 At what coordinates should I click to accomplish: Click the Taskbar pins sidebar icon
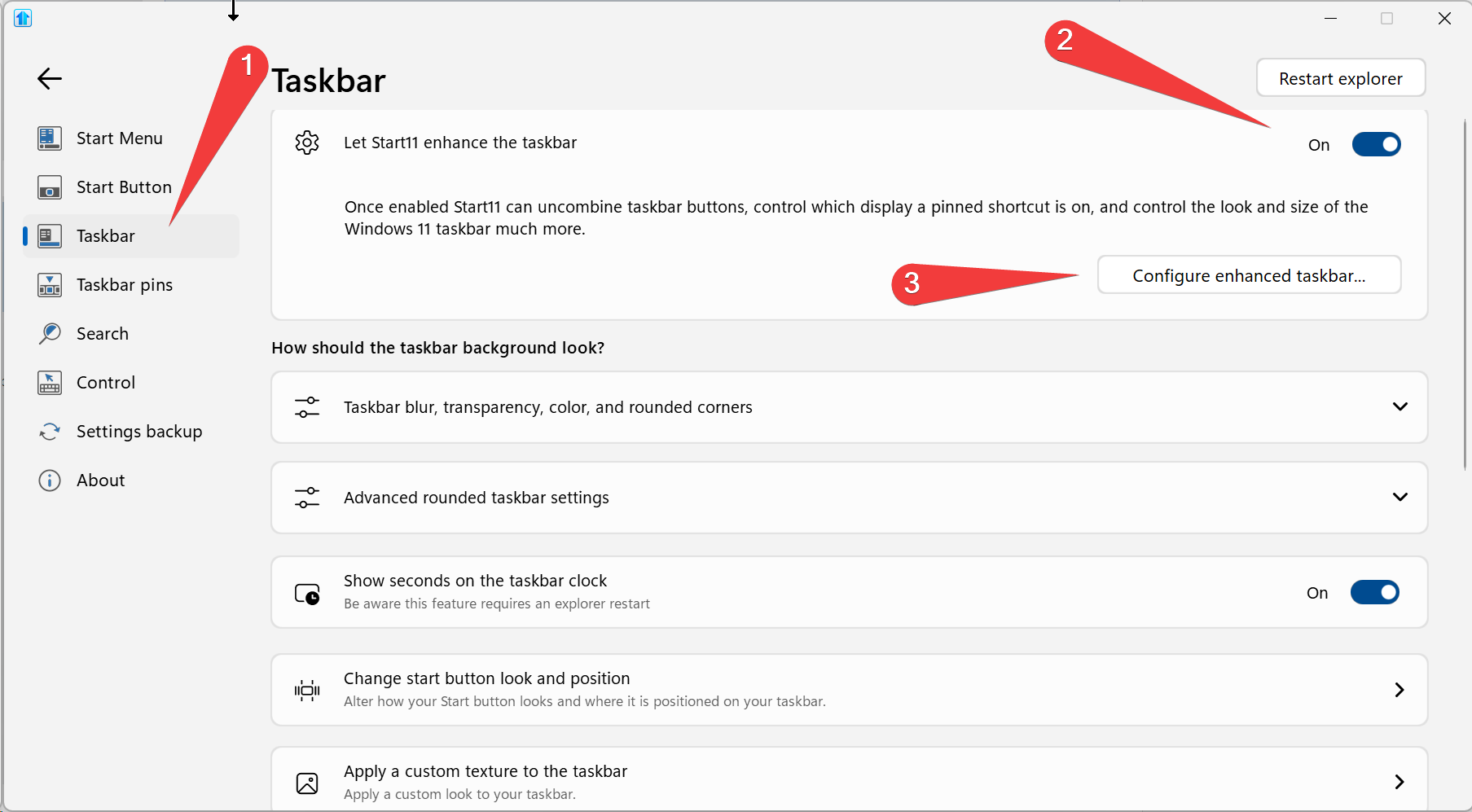point(50,285)
